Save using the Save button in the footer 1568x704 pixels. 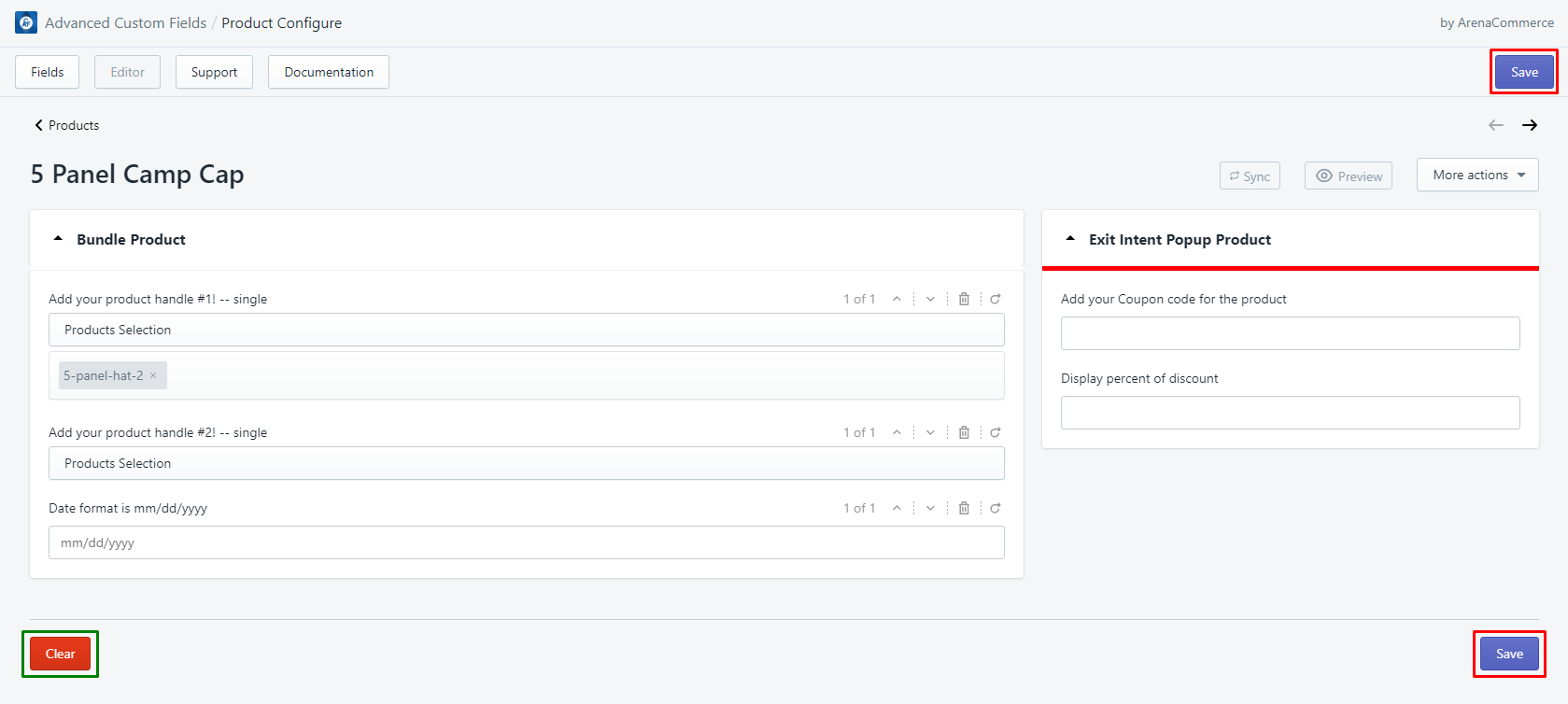(x=1509, y=654)
